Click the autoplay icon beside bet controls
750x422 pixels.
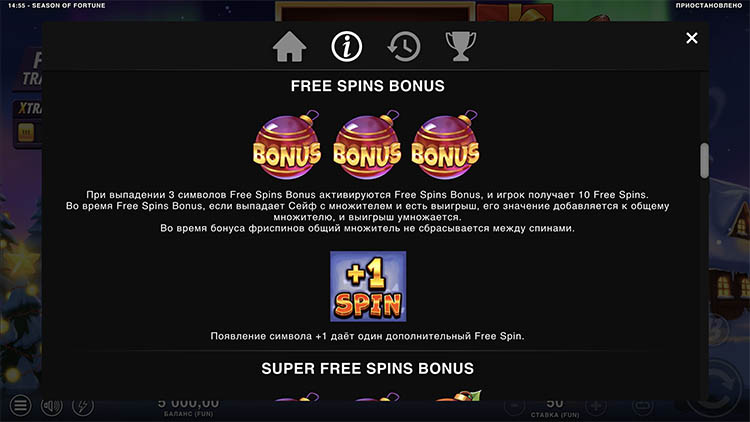click(642, 407)
